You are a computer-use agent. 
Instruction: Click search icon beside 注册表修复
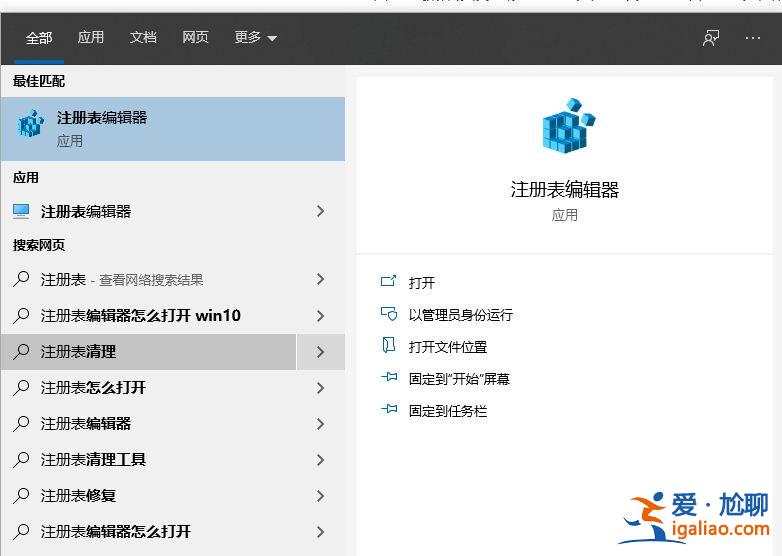pyautogui.click(x=21, y=496)
